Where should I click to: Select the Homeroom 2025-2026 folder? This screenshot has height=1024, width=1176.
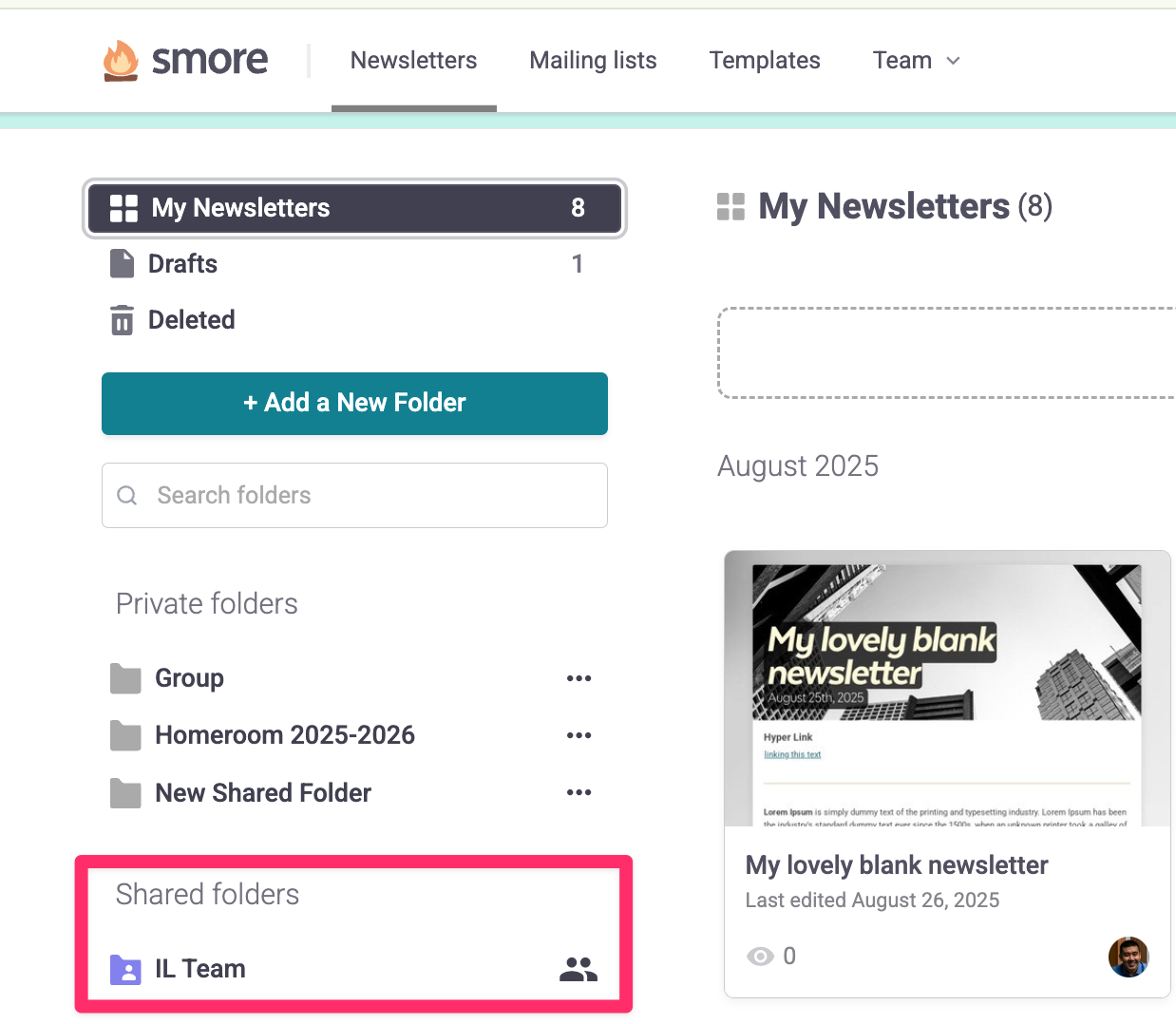284,735
